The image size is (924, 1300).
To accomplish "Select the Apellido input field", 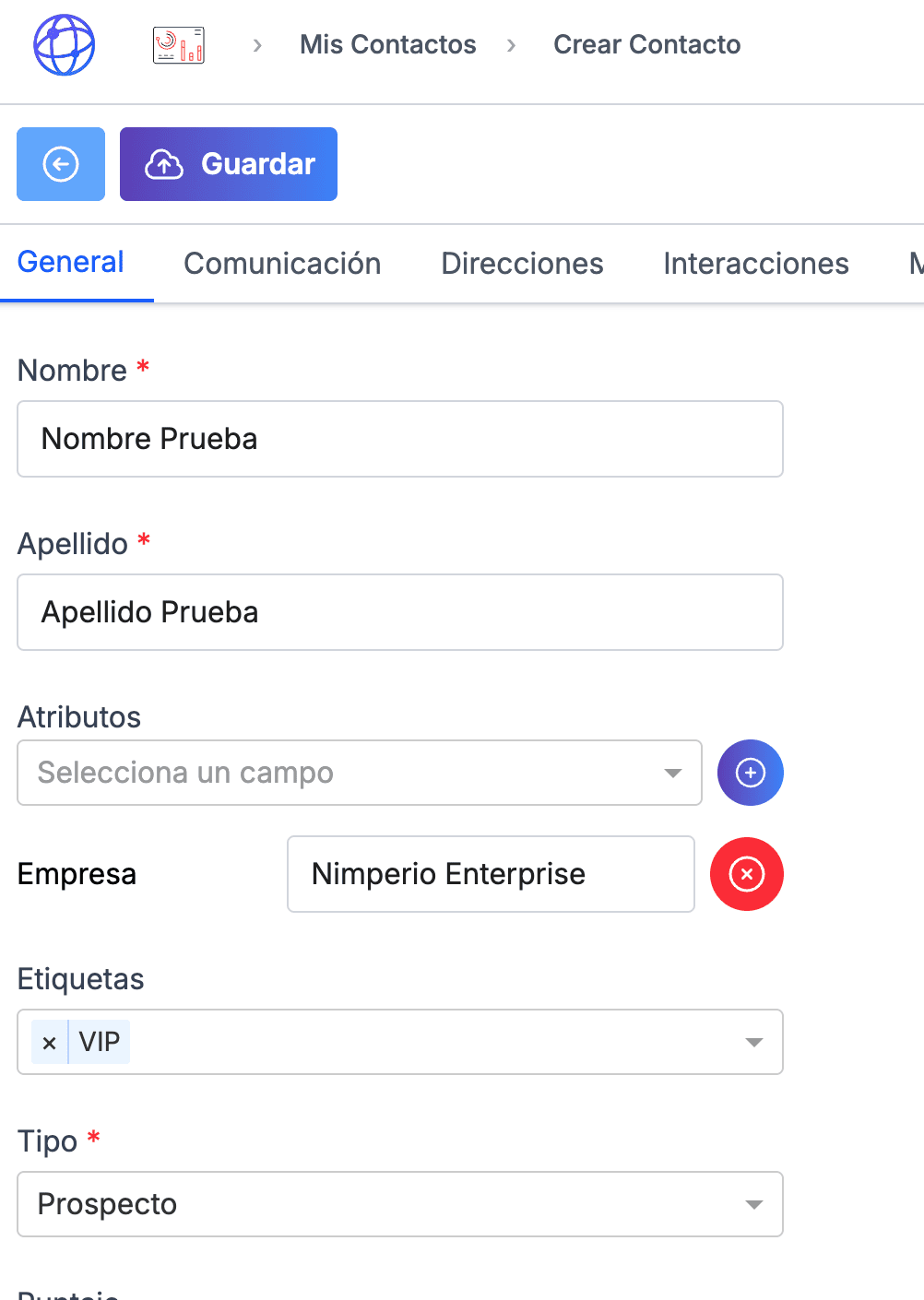I will click(400, 612).
